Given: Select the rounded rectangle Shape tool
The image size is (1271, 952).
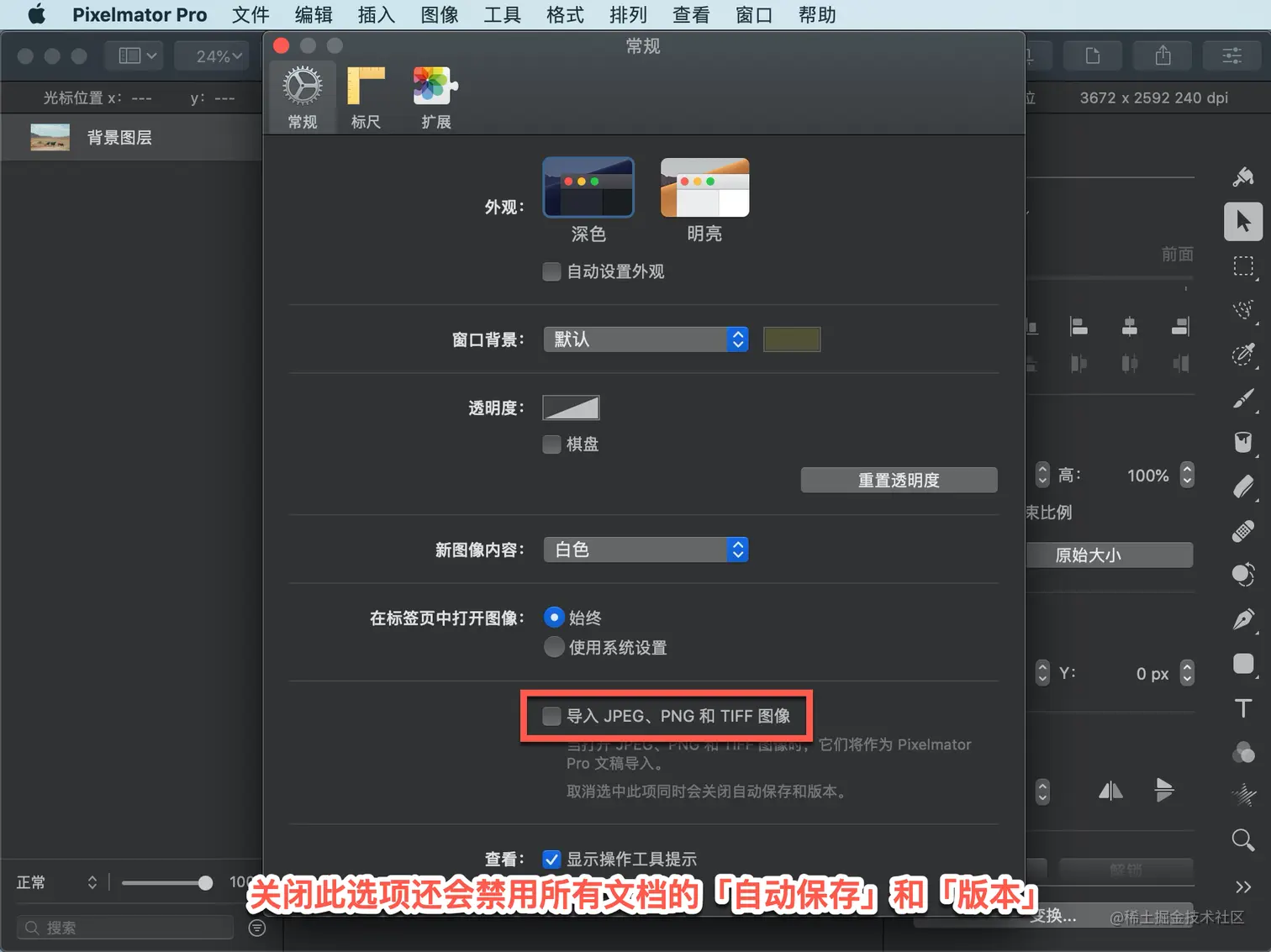Looking at the screenshot, I should pyautogui.click(x=1243, y=664).
